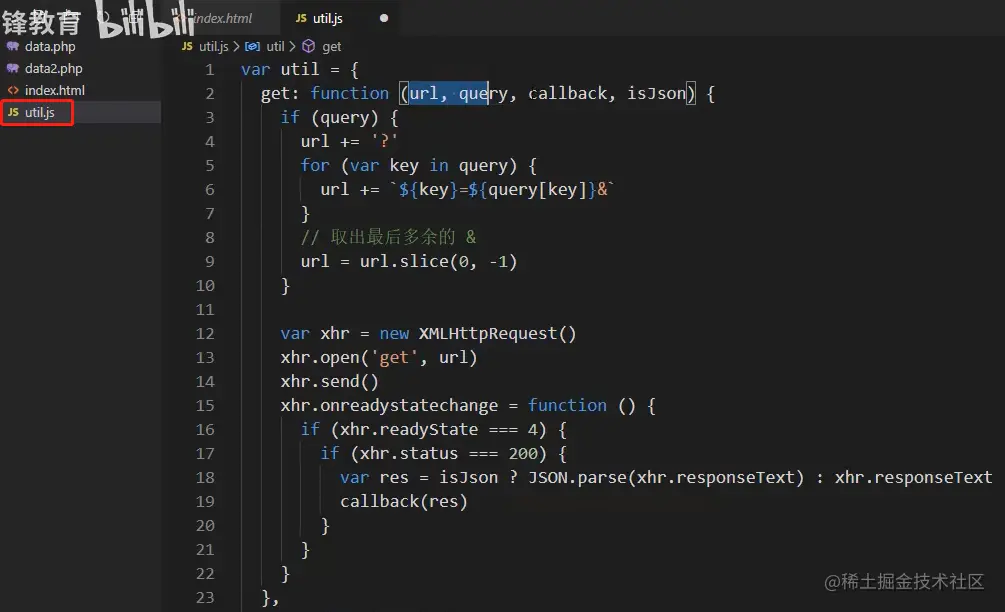1005x612 pixels.
Task: Click the get method breadcrumb
Action: pos(331,46)
